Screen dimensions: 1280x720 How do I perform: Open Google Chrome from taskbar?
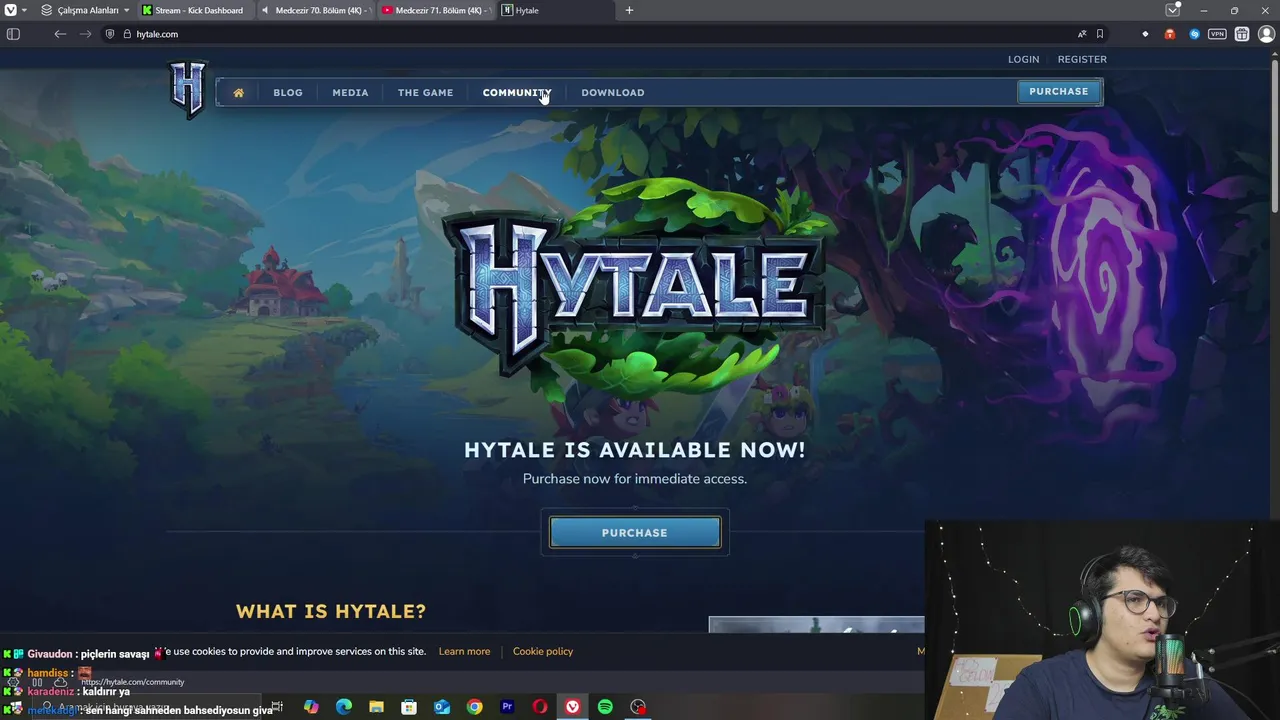point(474,707)
